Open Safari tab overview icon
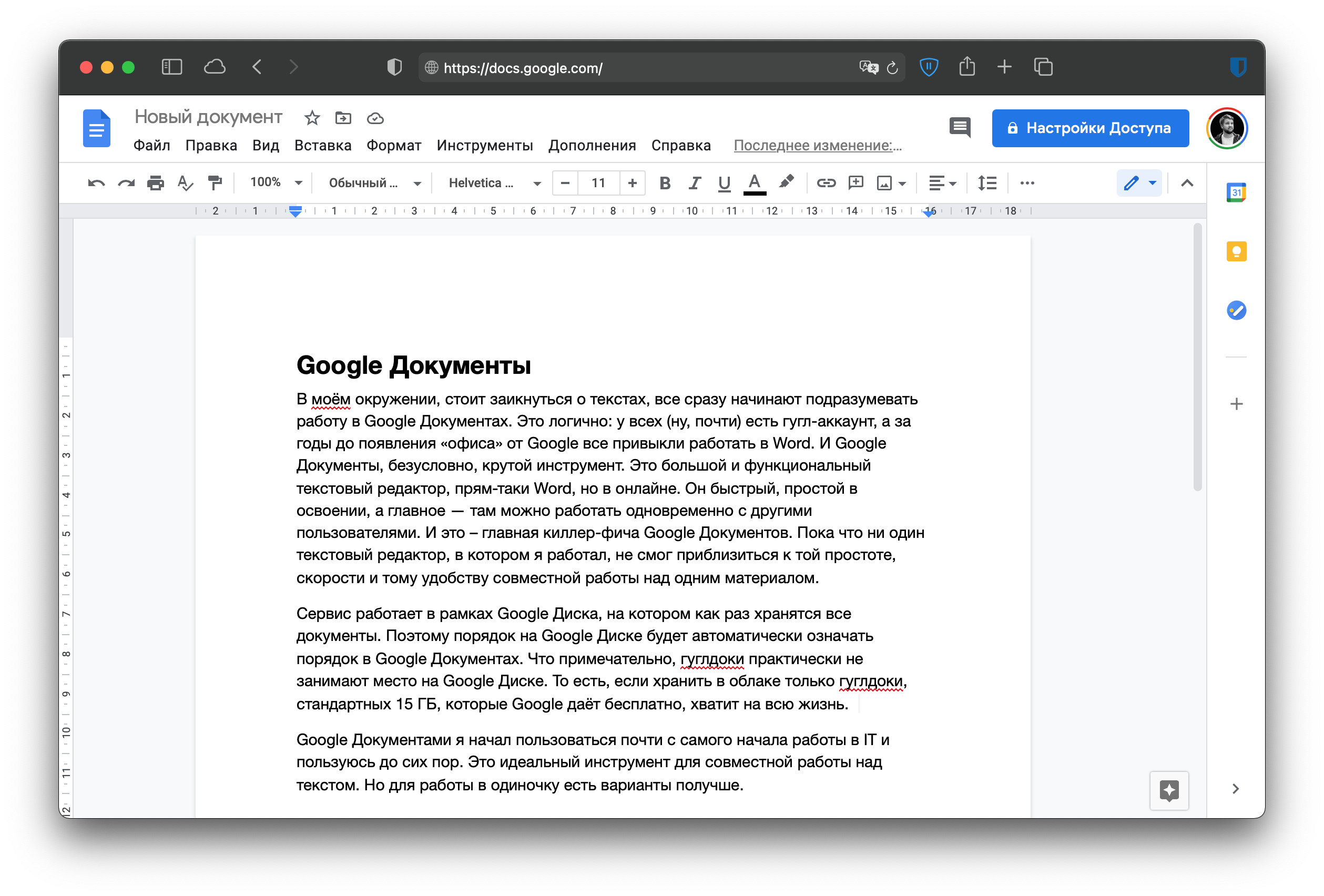The height and width of the screenshot is (896, 1324). tap(1043, 67)
